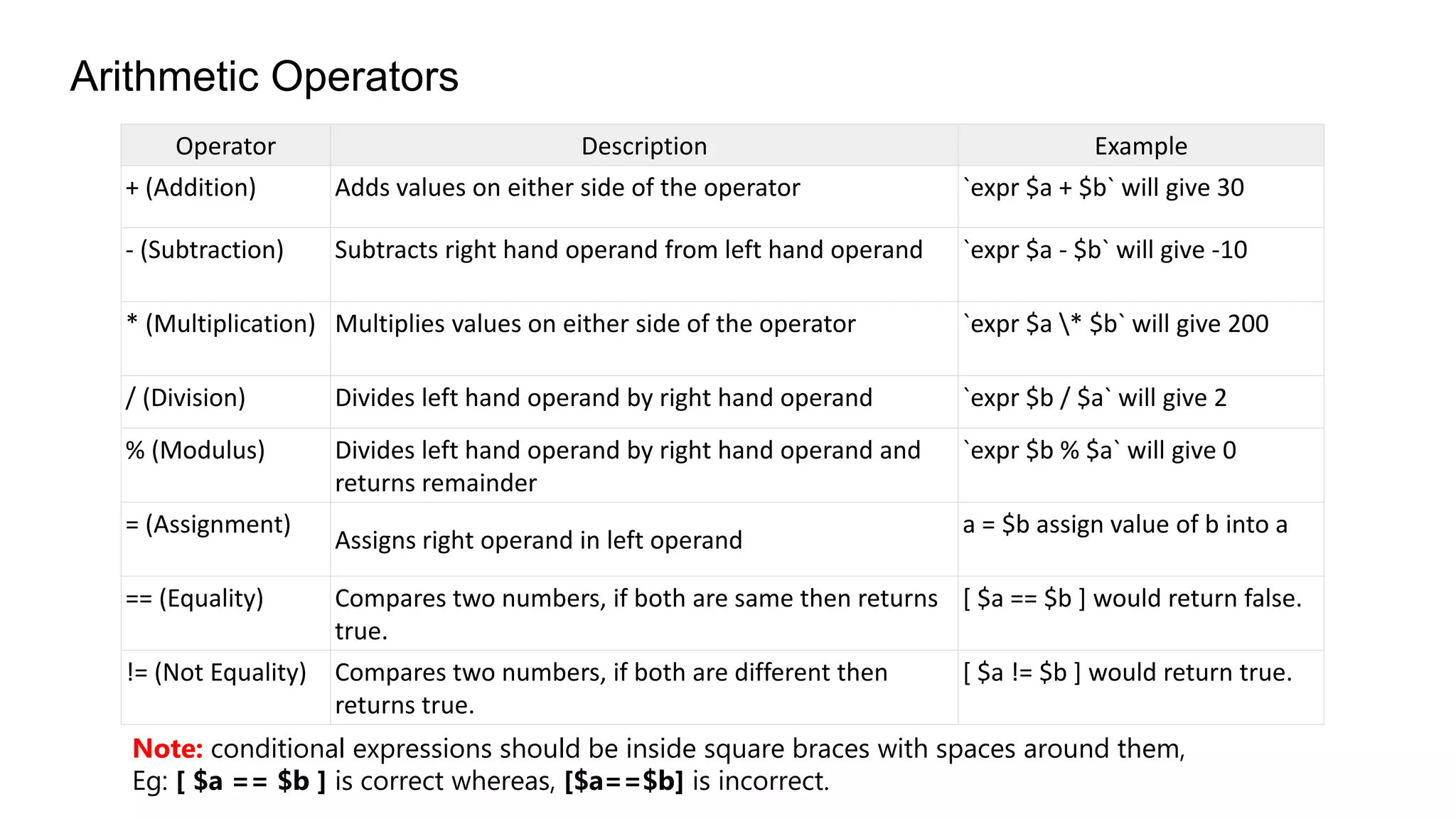Select the "Description" column header
Screen dimensions: 1456x819
[x=644, y=146]
